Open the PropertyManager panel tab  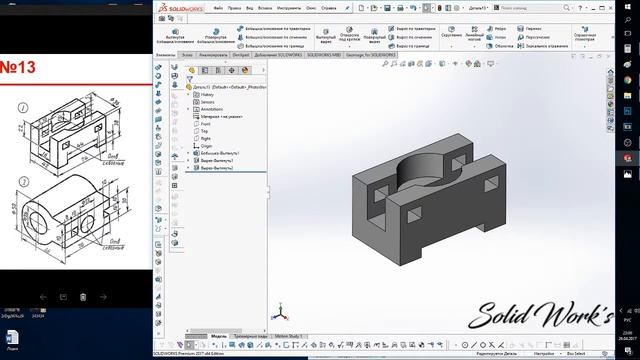coord(205,70)
